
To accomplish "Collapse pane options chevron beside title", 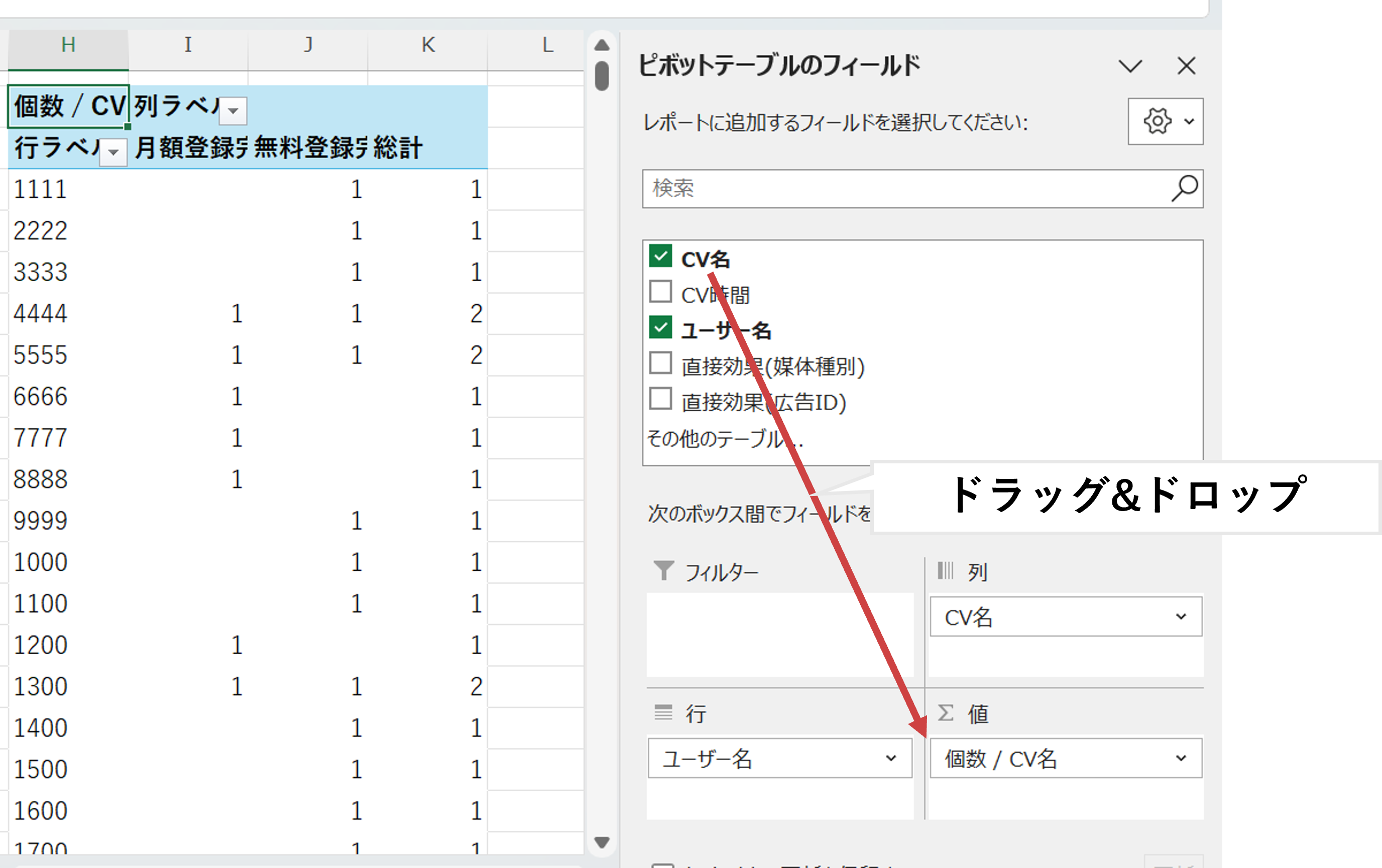I will (1130, 66).
